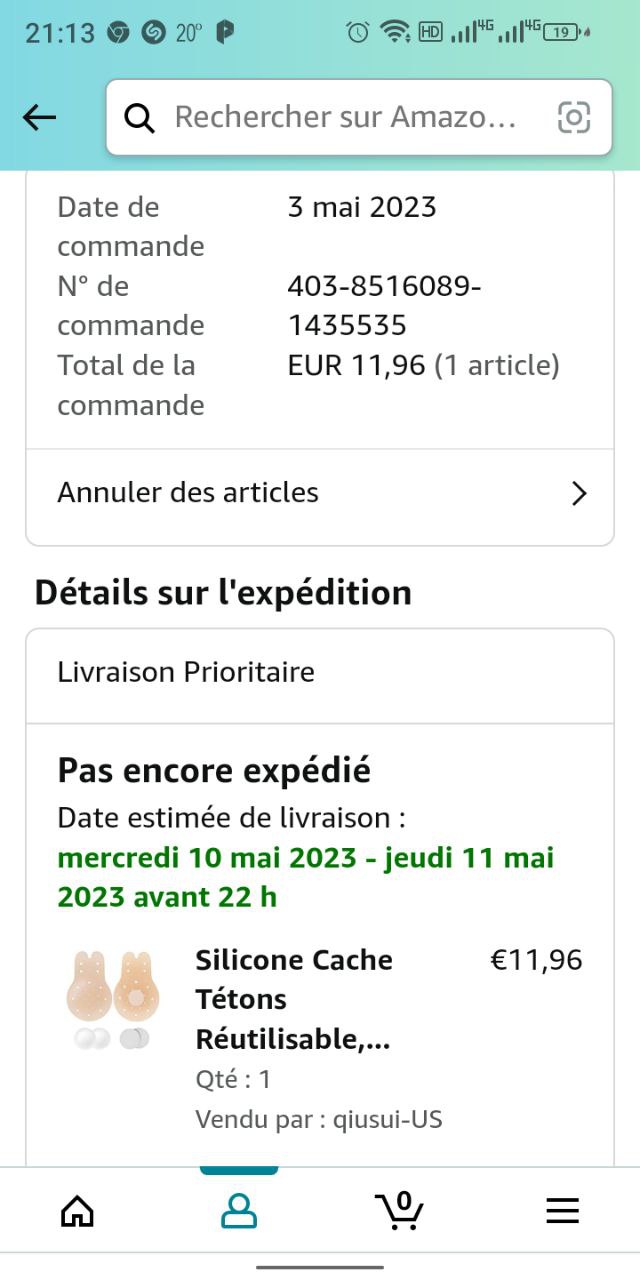
Task: Tap the back arrow icon
Action: [x=40, y=118]
